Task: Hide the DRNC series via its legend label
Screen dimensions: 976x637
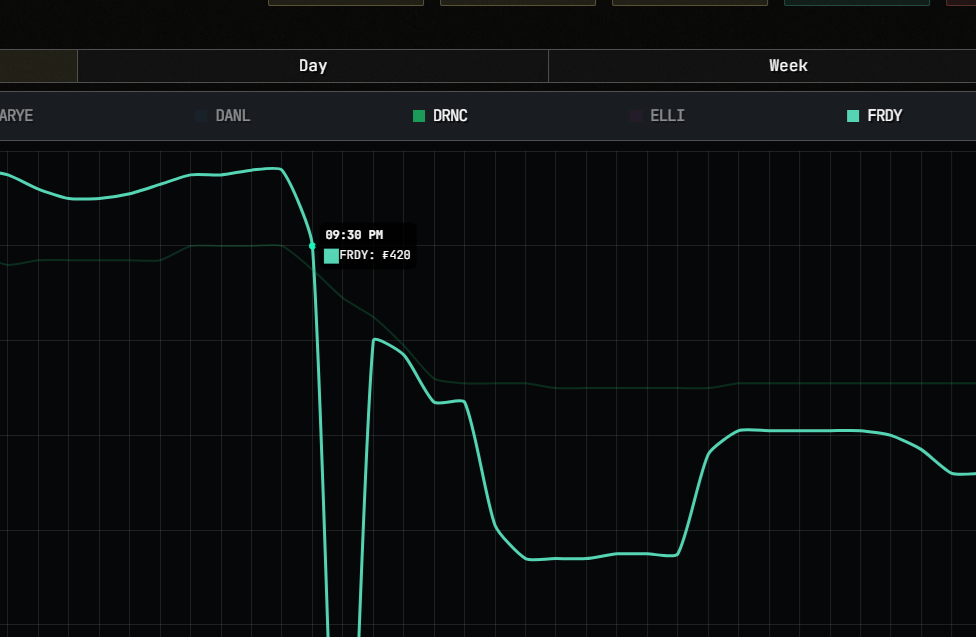Action: click(x=450, y=116)
